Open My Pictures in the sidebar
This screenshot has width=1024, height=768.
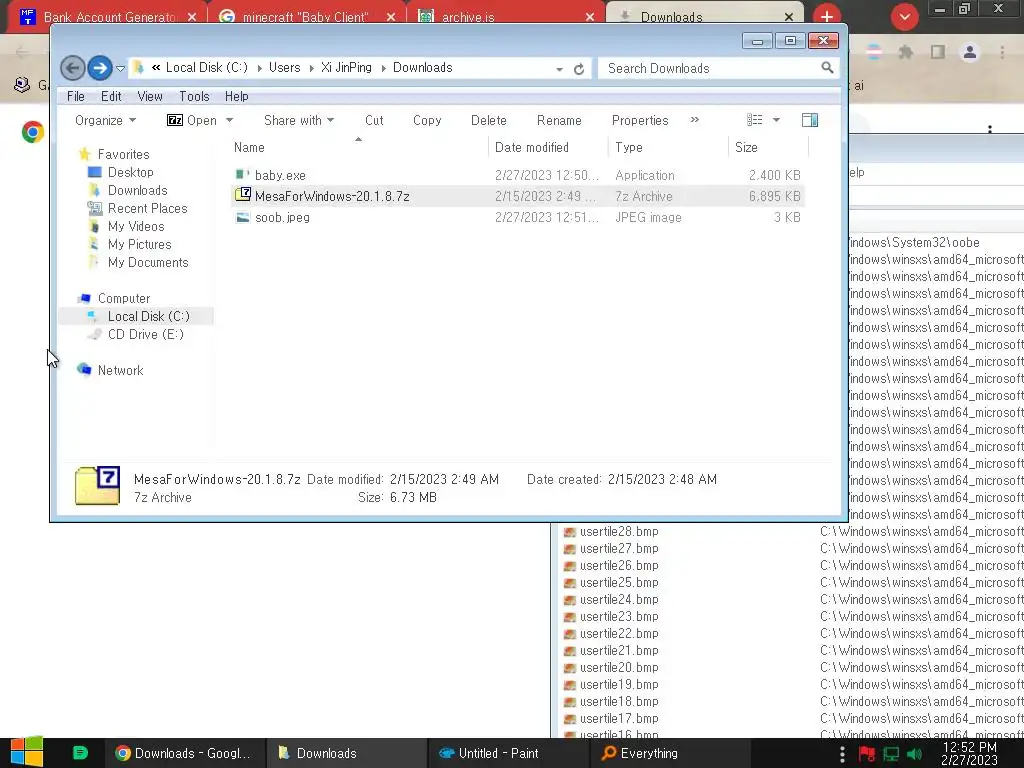click(140, 244)
